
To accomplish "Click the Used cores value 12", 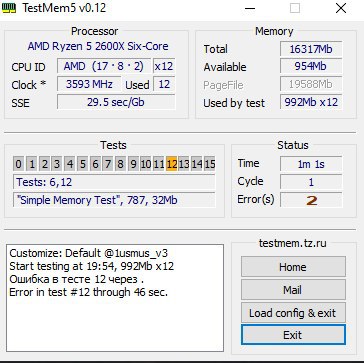I will 164,84.
